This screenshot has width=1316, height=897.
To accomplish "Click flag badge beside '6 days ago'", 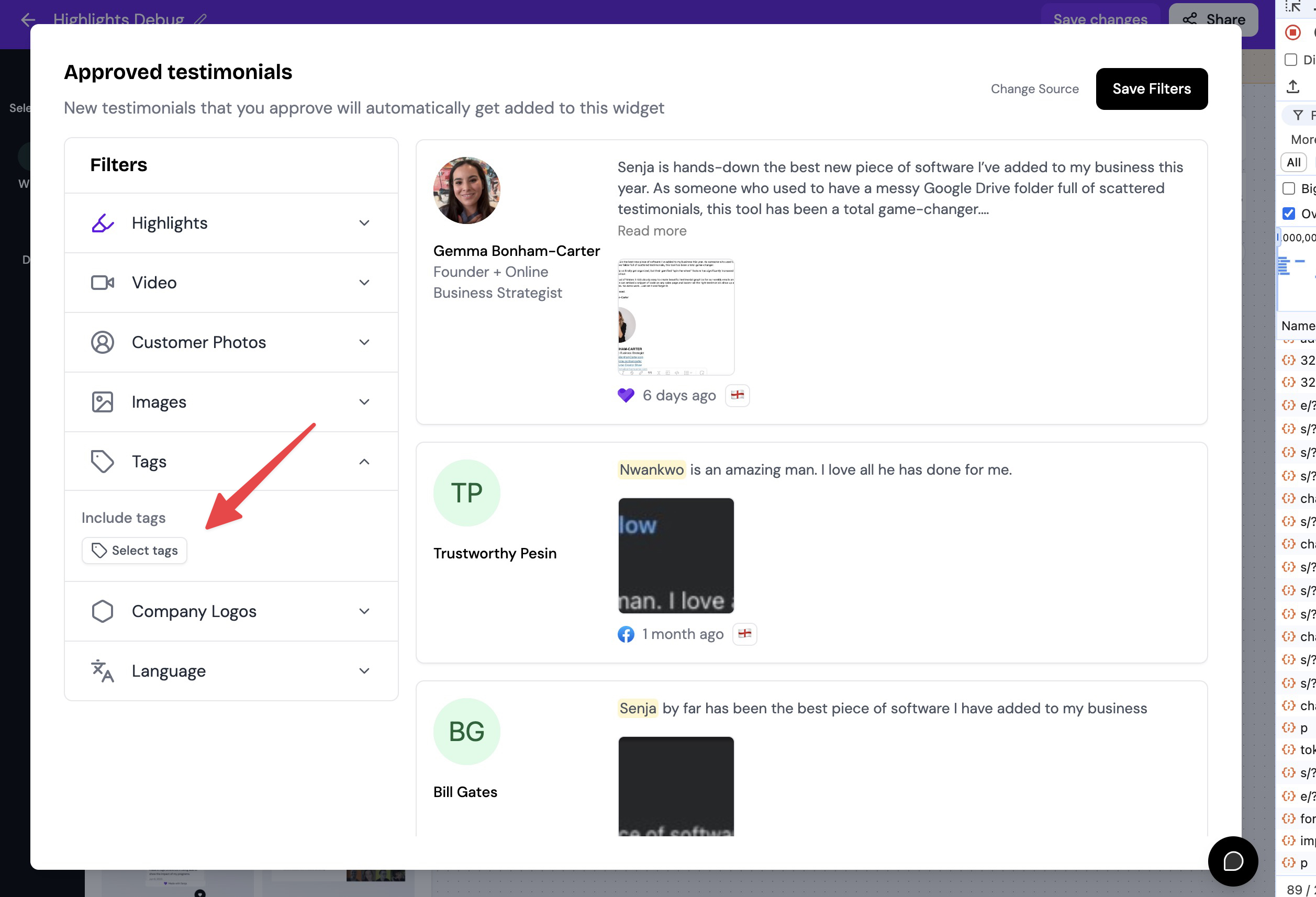I will tap(737, 395).
